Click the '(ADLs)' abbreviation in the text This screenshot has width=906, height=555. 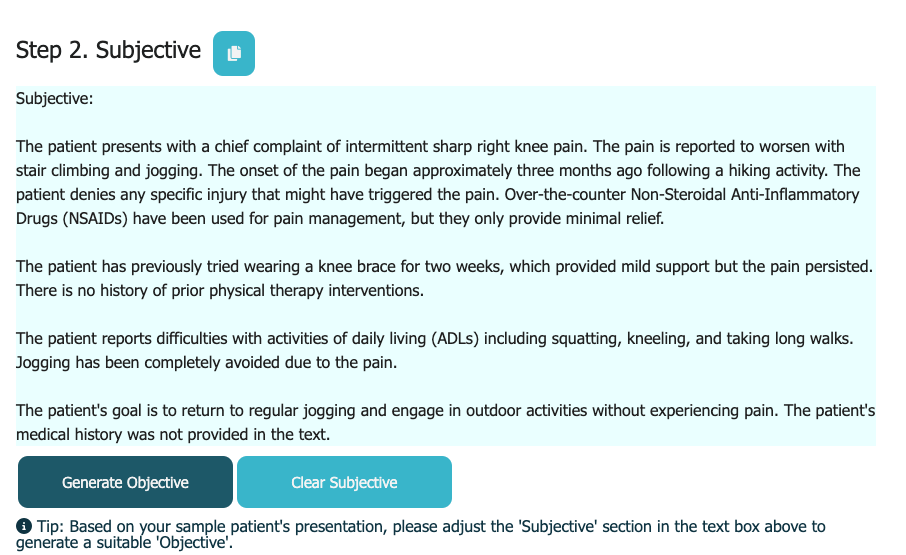[455, 338]
